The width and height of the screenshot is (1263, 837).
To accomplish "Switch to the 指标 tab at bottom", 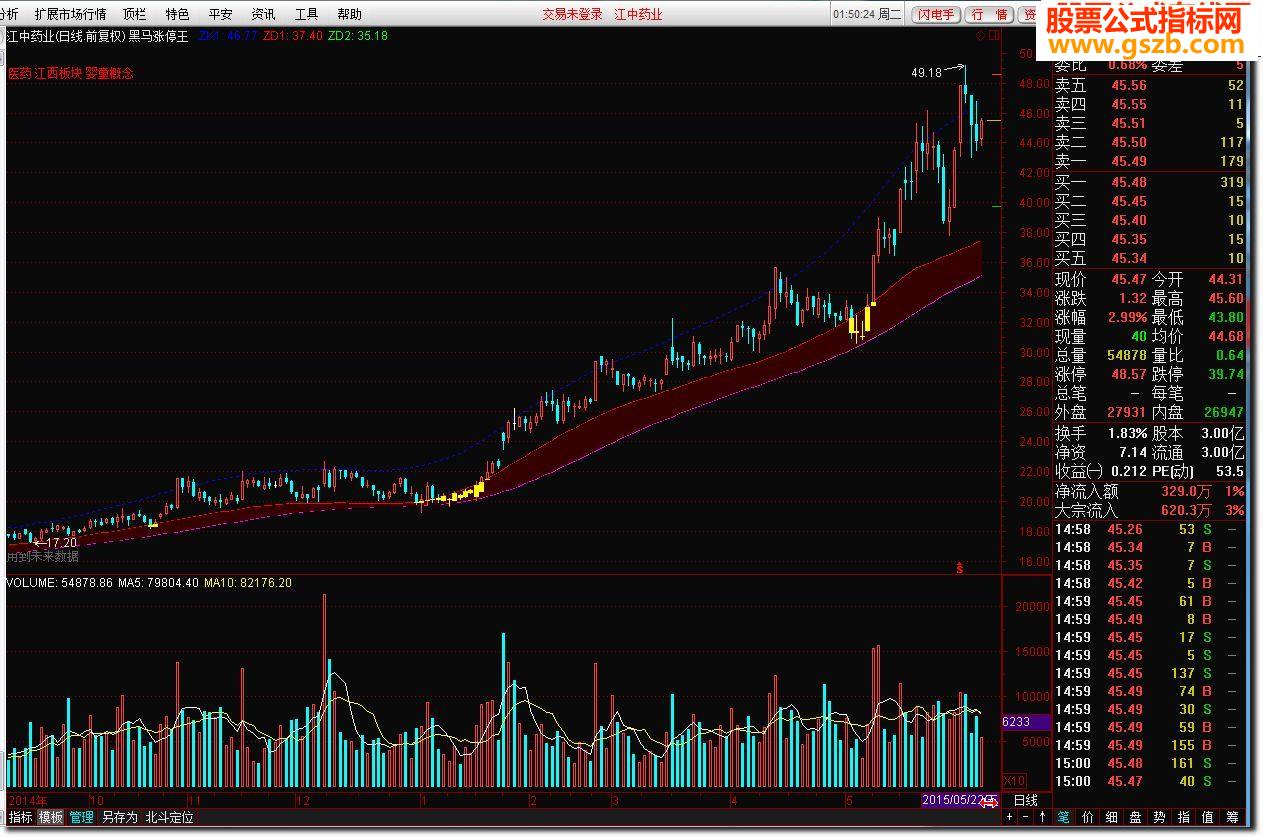I will (20, 817).
